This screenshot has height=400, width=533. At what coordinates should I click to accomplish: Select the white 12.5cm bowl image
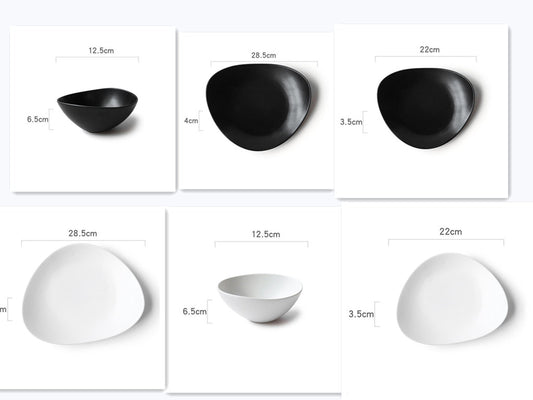click(x=260, y=298)
